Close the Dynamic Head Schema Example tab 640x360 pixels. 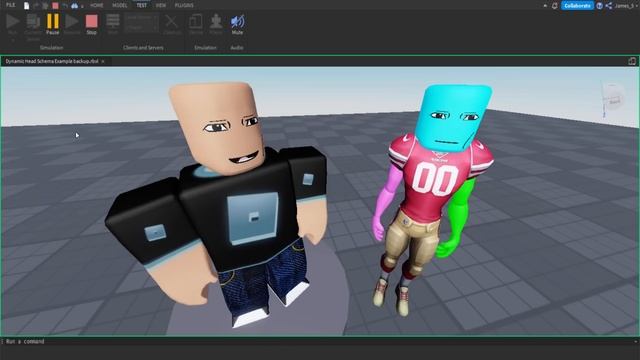[x=103, y=61]
